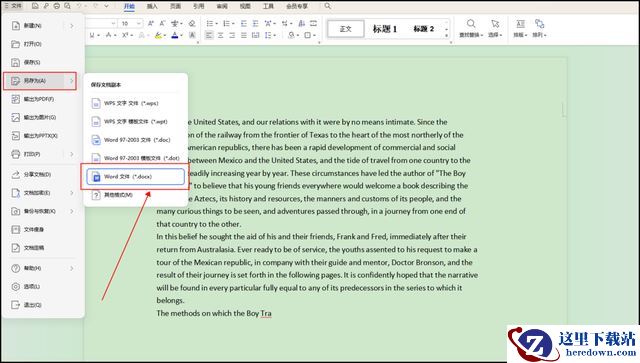The height and width of the screenshot is (363, 640).
Task: Select right paragraph alignment
Action: [232, 36]
